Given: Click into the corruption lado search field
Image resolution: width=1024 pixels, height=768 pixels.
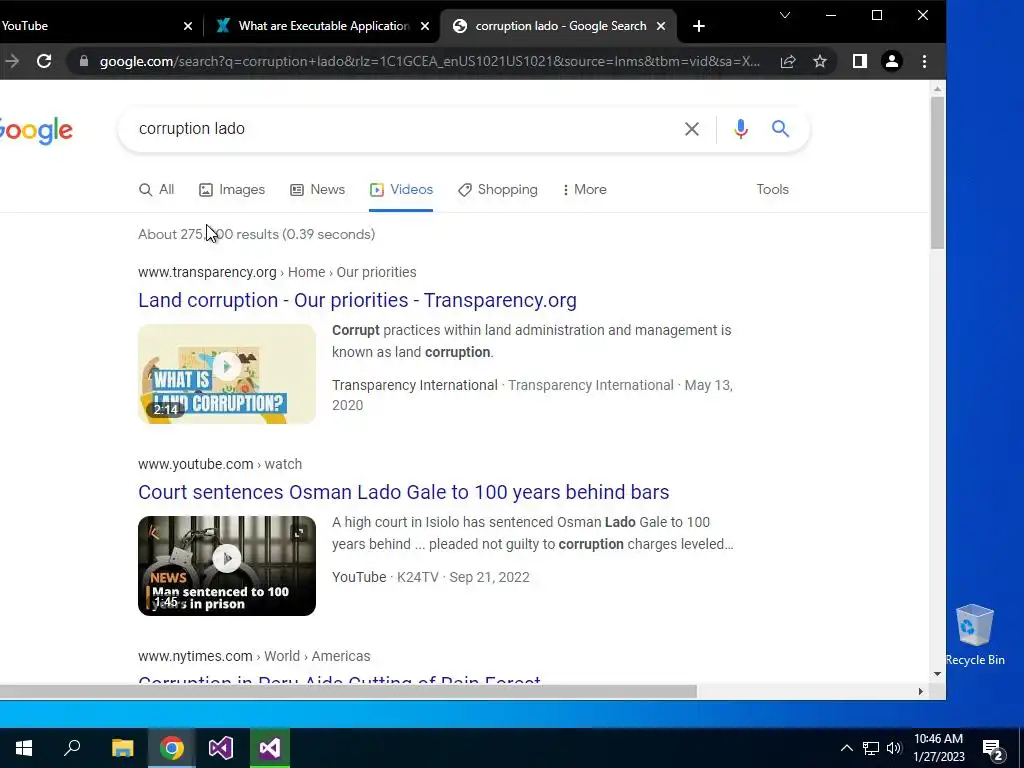Looking at the screenshot, I should tap(405, 129).
